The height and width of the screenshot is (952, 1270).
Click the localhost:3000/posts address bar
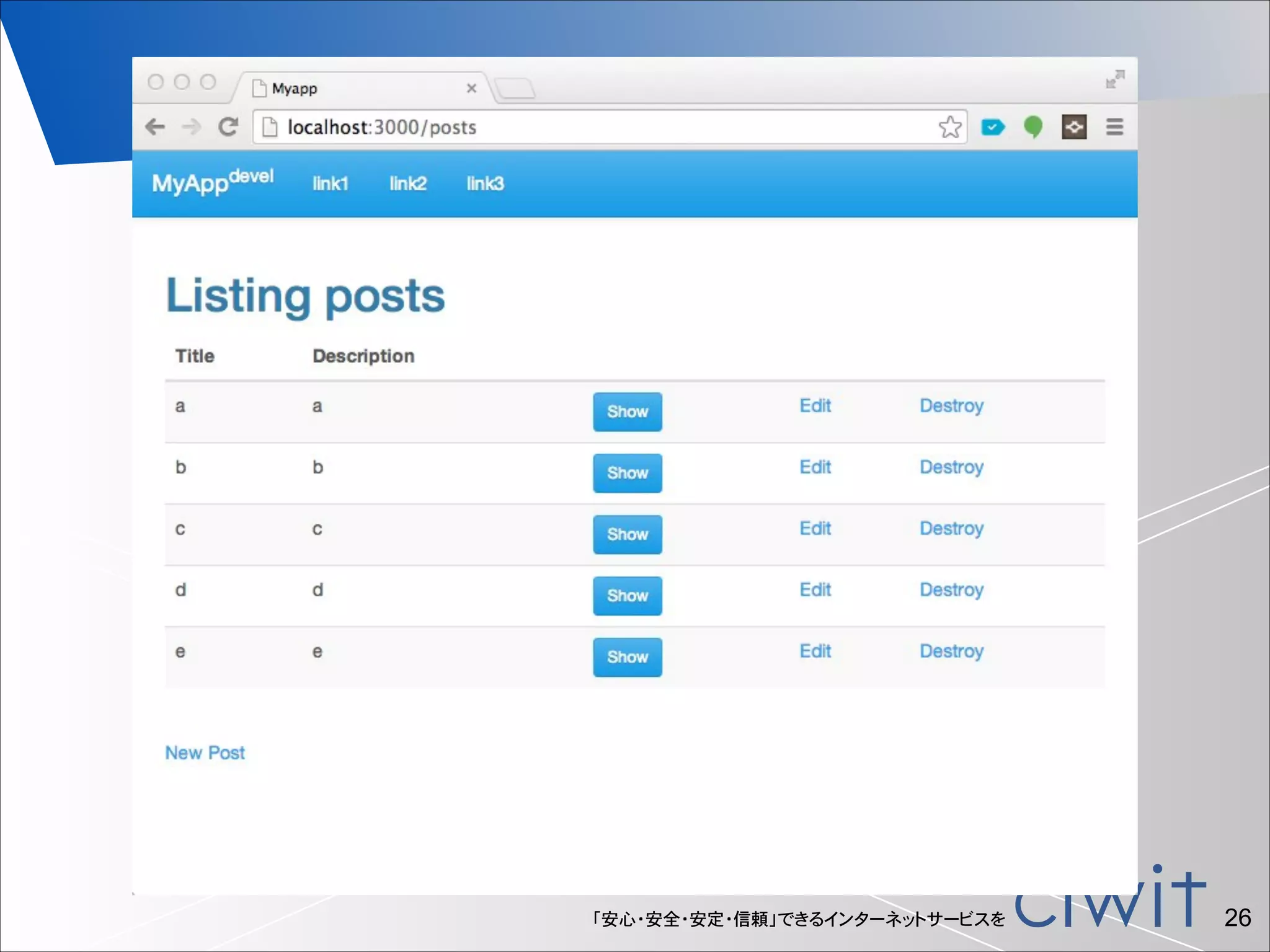608,127
